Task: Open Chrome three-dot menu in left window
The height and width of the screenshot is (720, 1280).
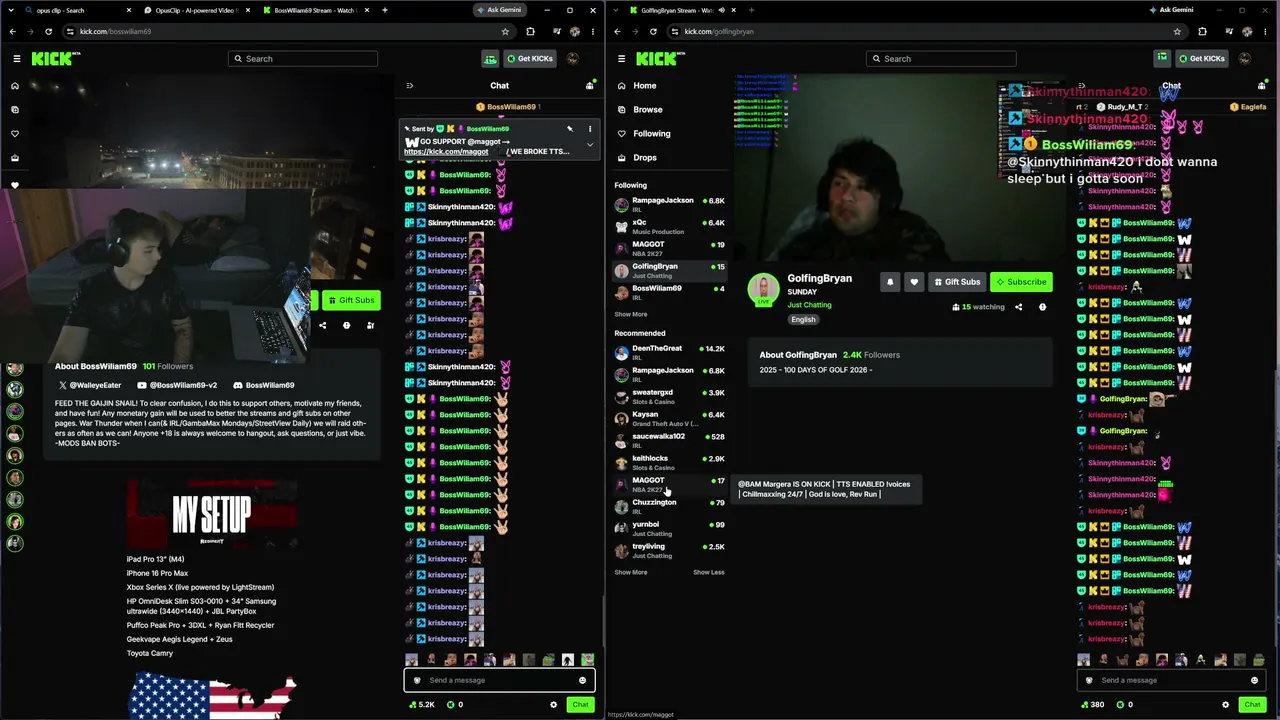Action: click(x=593, y=31)
